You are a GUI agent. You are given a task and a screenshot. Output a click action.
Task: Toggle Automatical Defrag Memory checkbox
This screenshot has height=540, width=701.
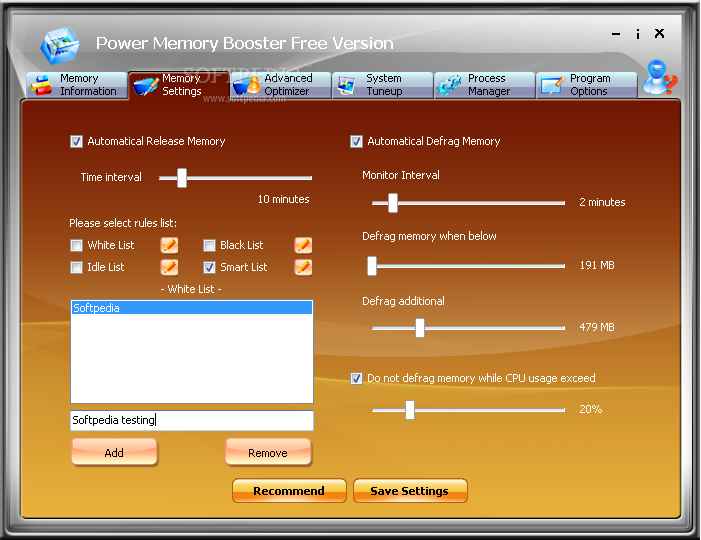tap(356, 142)
